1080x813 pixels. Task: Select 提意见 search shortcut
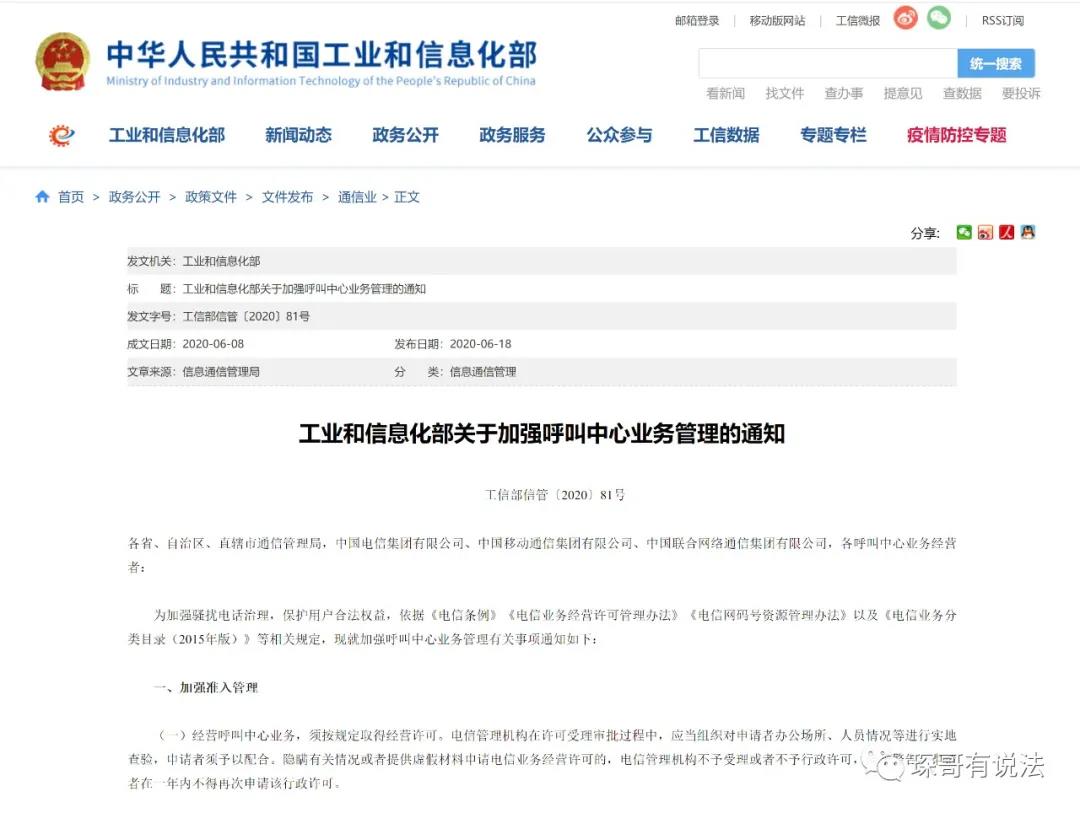(903, 93)
